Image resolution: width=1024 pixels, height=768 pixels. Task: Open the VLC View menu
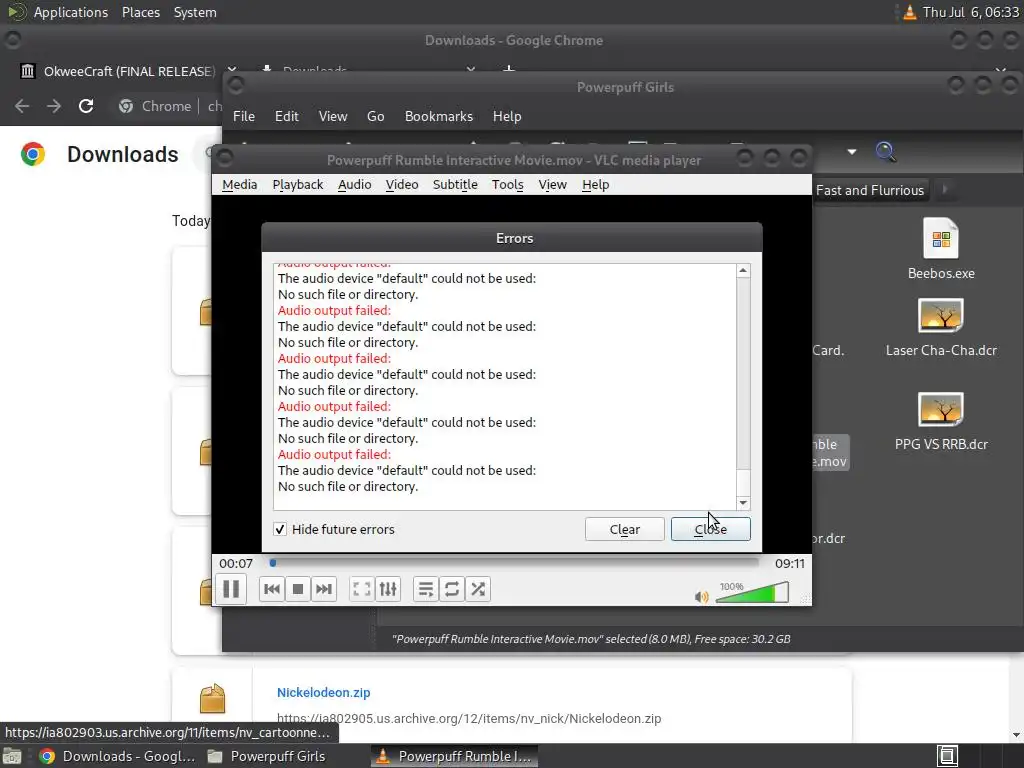[x=552, y=185]
